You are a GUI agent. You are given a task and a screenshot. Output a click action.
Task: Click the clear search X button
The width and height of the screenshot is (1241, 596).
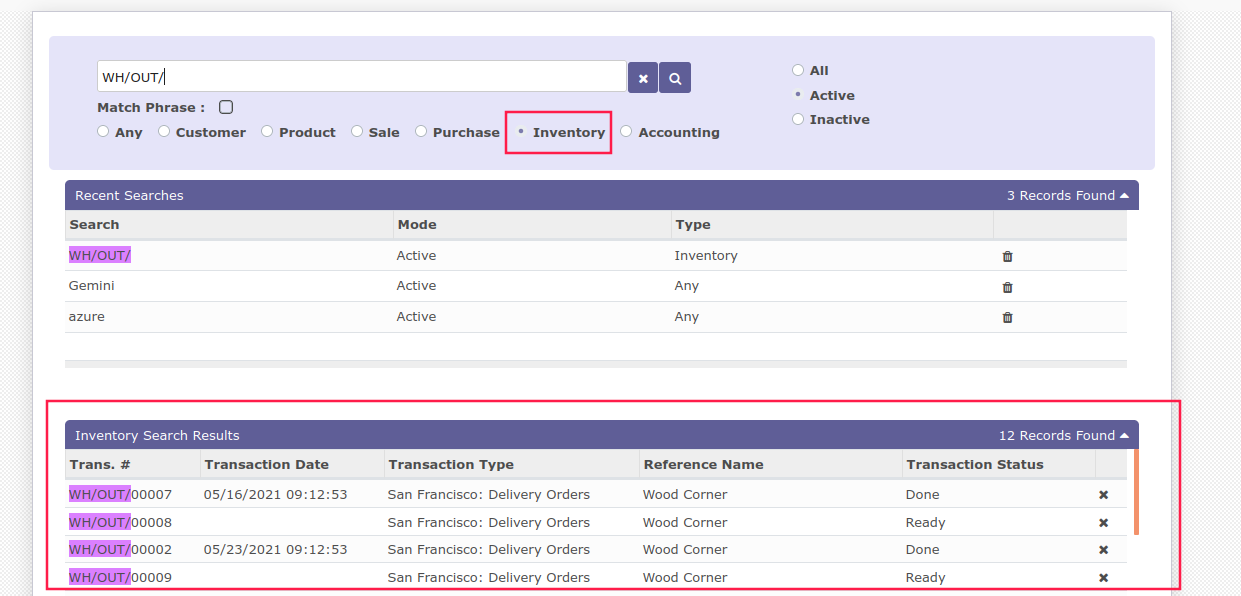pyautogui.click(x=643, y=78)
